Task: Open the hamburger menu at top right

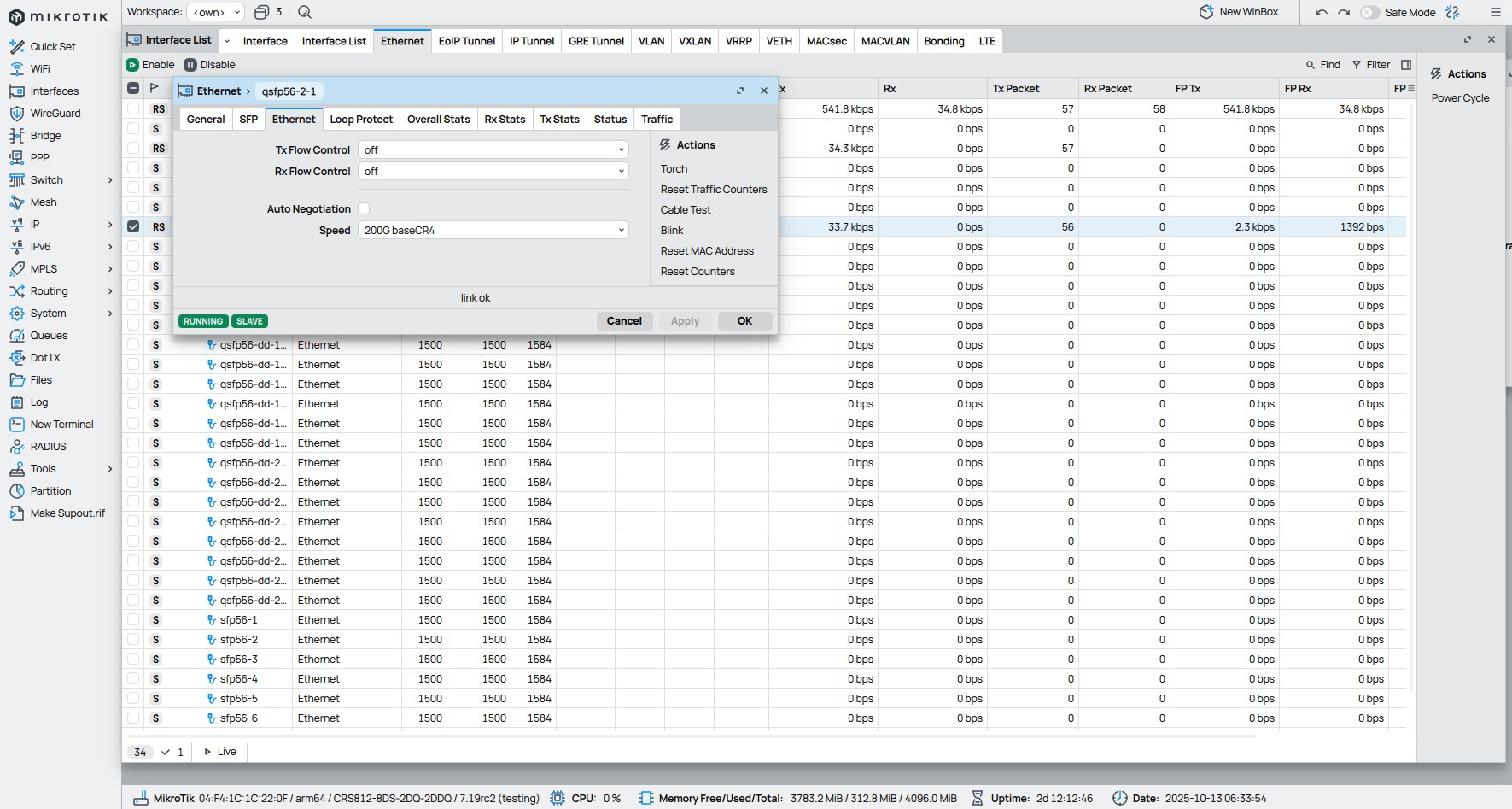Action: [1495, 12]
